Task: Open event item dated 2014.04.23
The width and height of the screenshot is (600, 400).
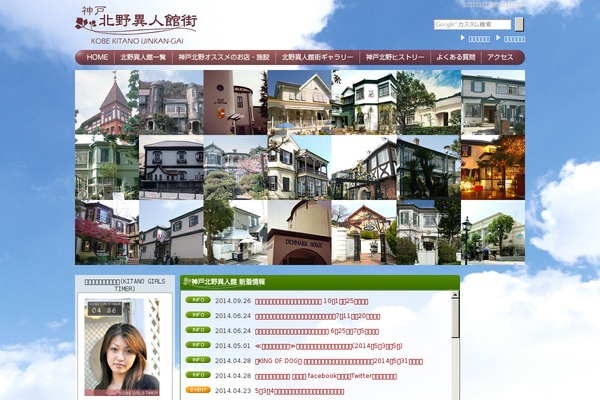Action: click(x=299, y=391)
